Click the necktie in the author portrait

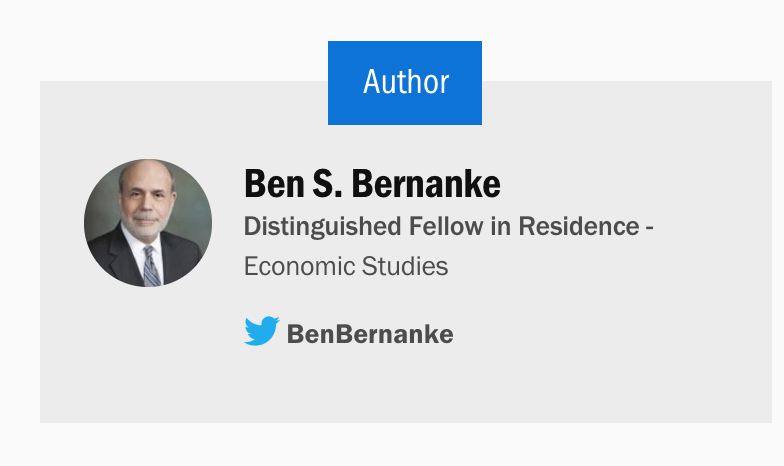click(152, 266)
